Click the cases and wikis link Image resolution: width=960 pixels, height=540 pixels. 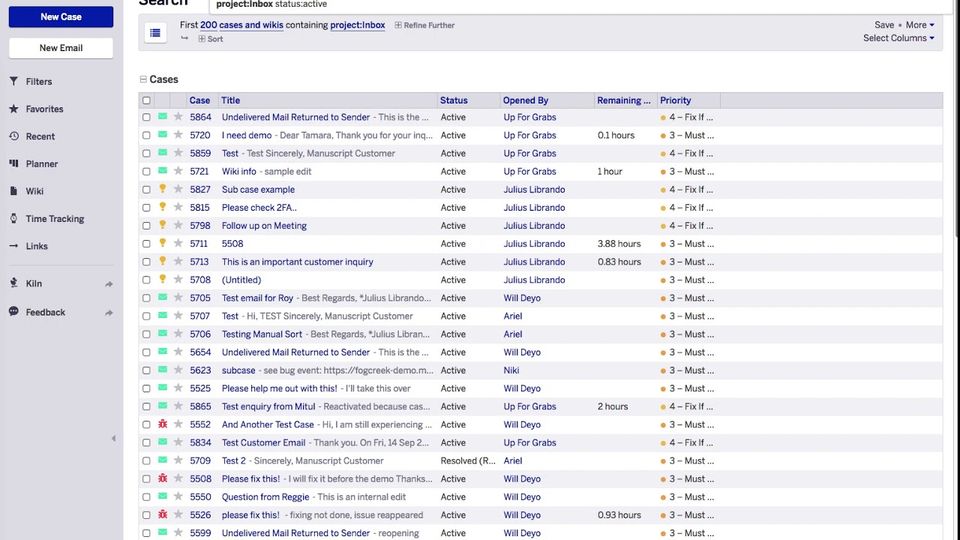pos(251,25)
